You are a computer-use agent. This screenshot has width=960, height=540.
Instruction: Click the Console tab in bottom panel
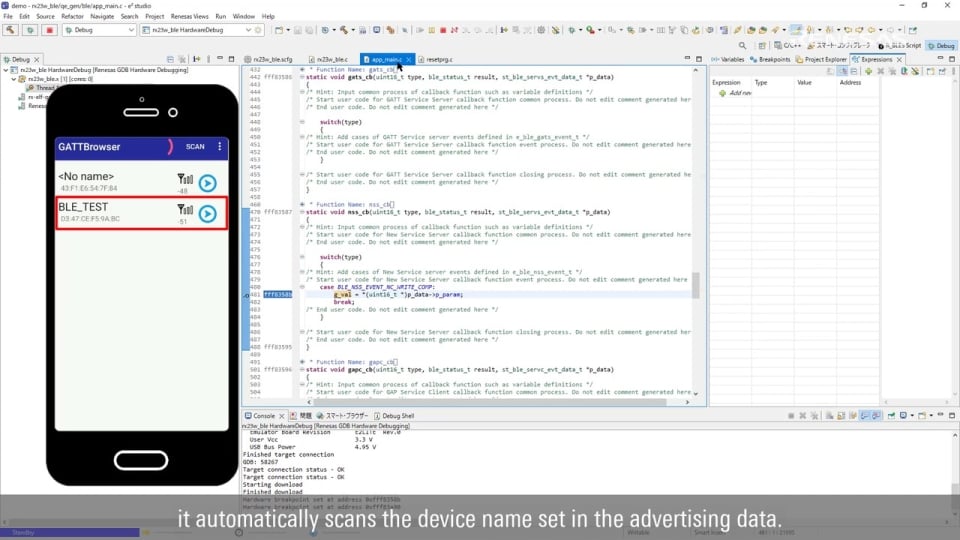pos(263,415)
